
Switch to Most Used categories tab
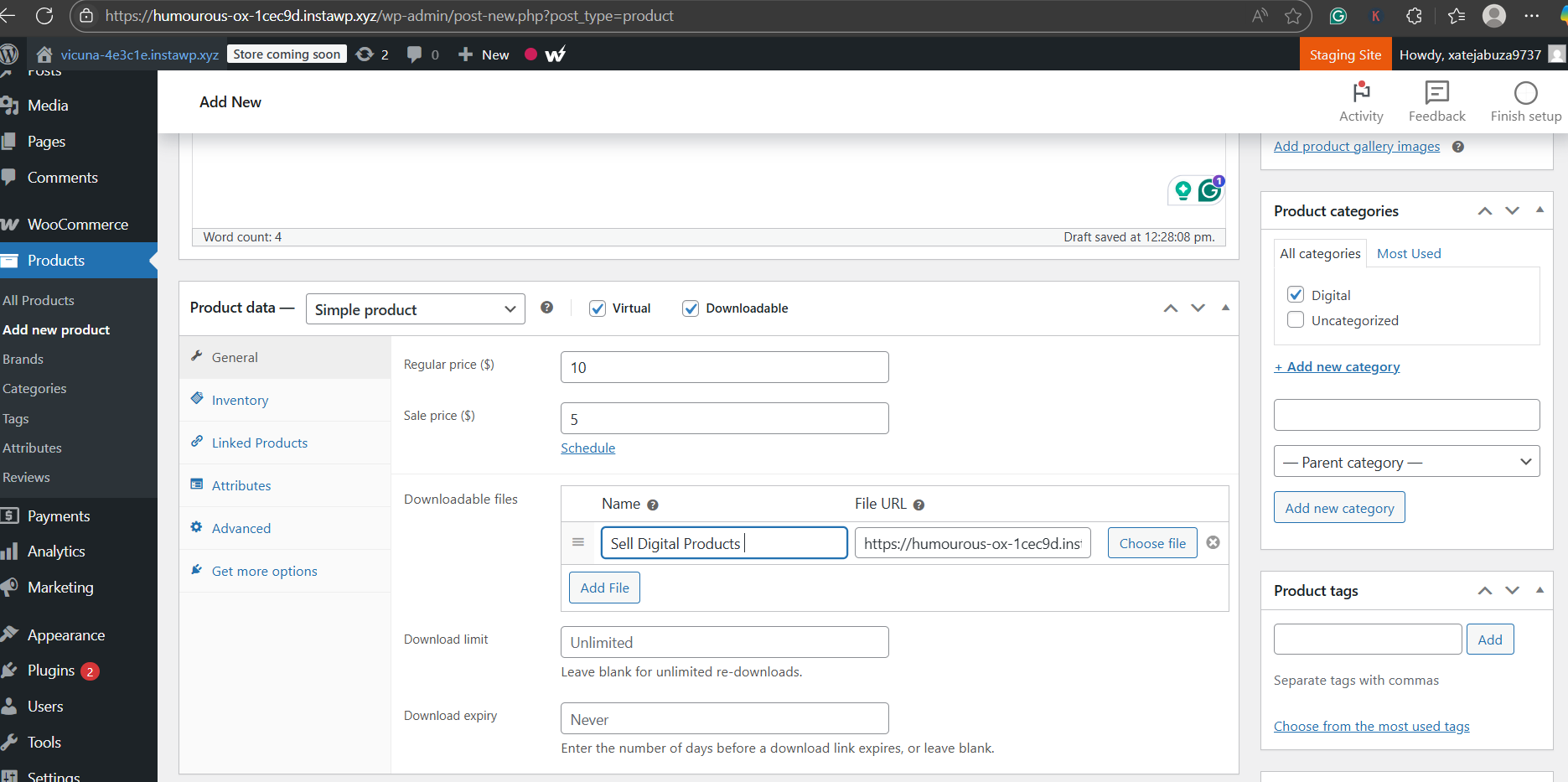pos(1409,253)
